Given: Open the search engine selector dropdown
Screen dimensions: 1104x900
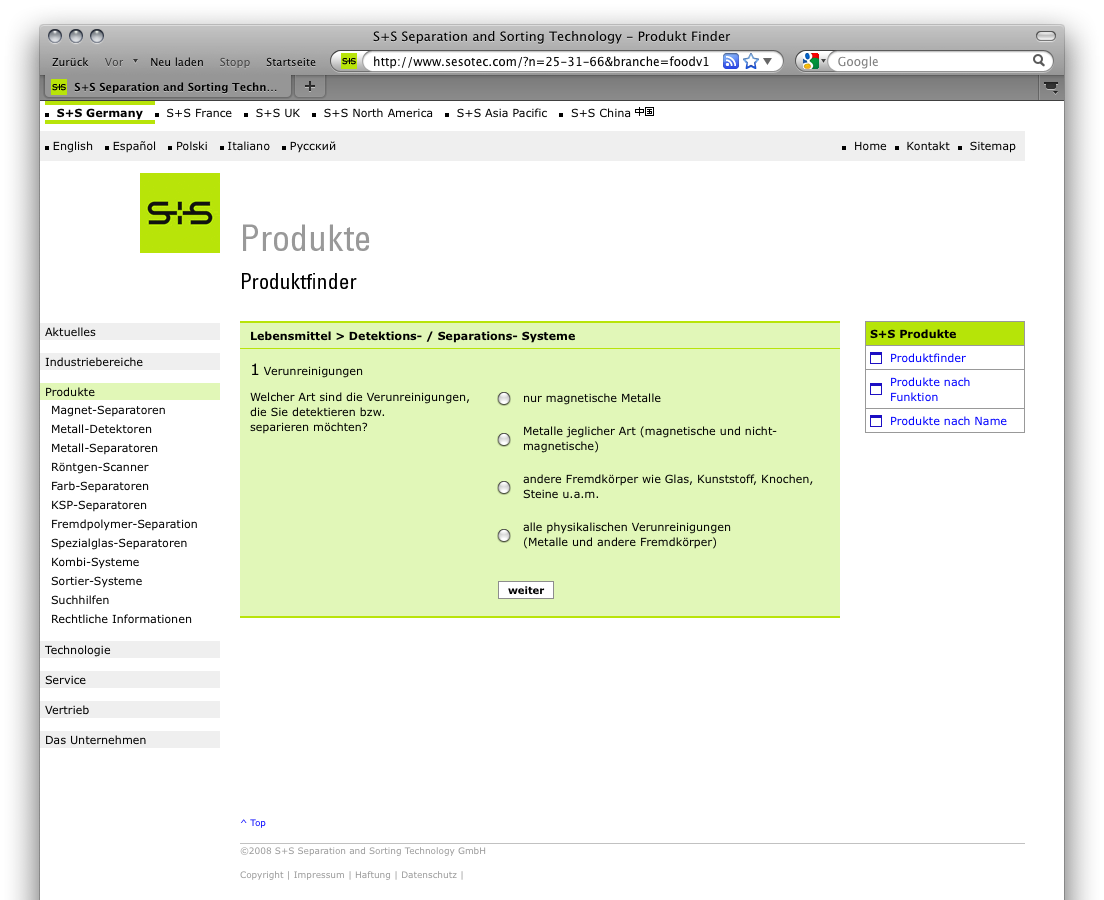Looking at the screenshot, I should (x=813, y=61).
